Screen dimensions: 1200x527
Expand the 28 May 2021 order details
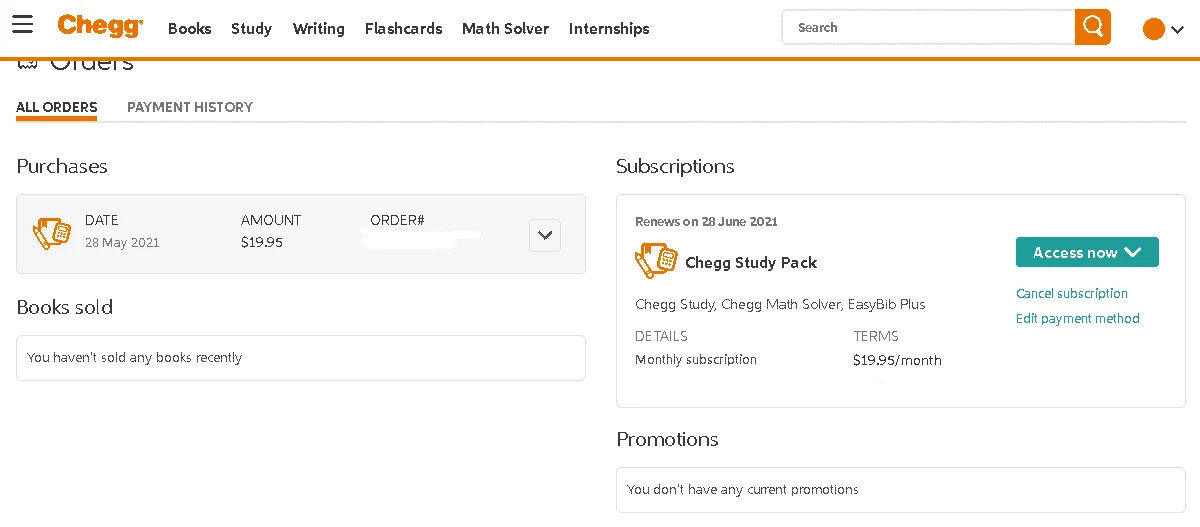(x=545, y=235)
